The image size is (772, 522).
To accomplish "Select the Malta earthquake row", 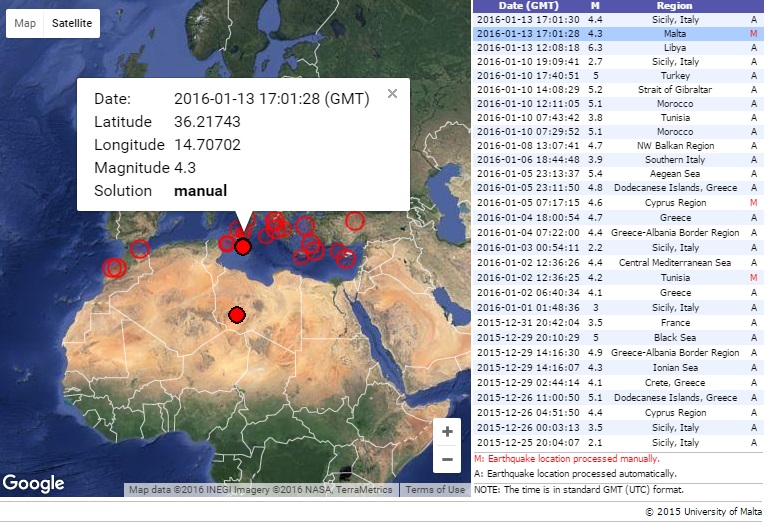I will 612,33.
